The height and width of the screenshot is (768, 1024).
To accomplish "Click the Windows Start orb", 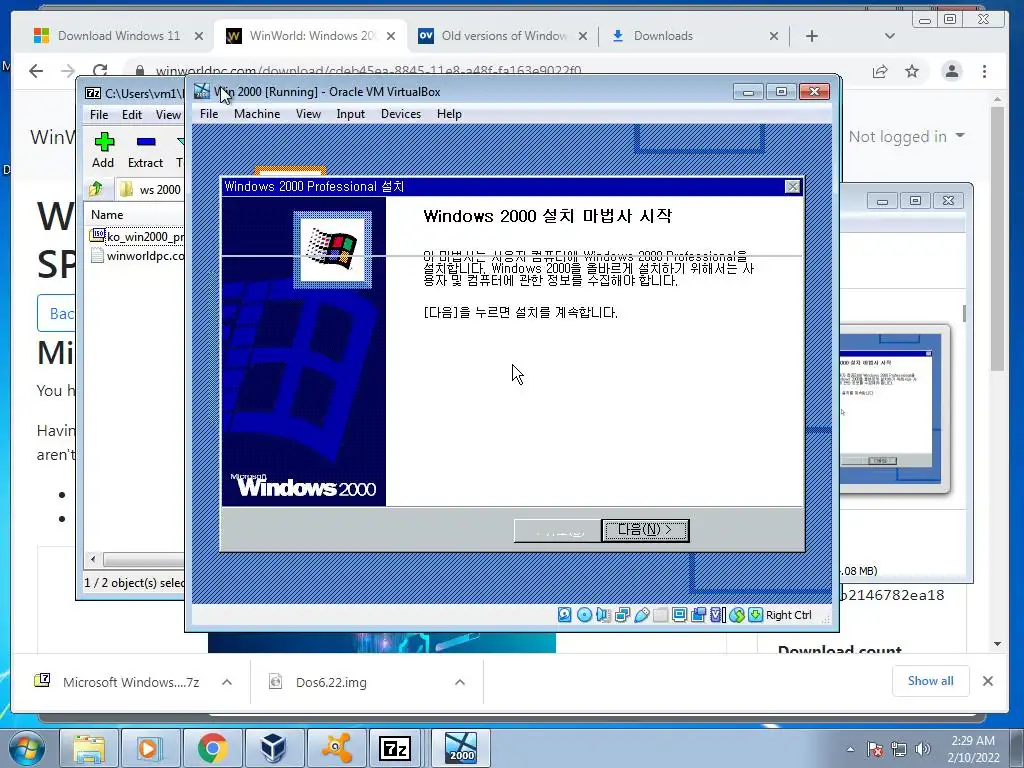I will 26,748.
